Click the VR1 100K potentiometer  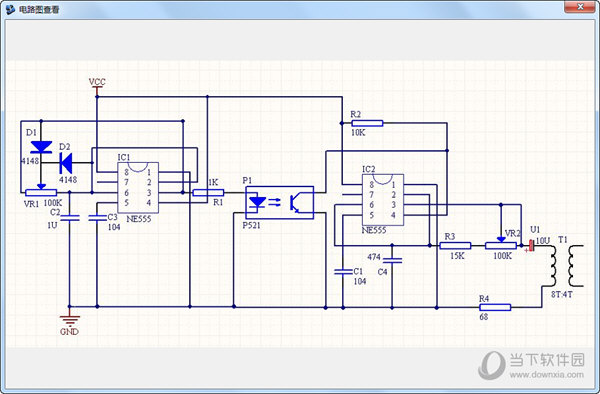click(41, 192)
